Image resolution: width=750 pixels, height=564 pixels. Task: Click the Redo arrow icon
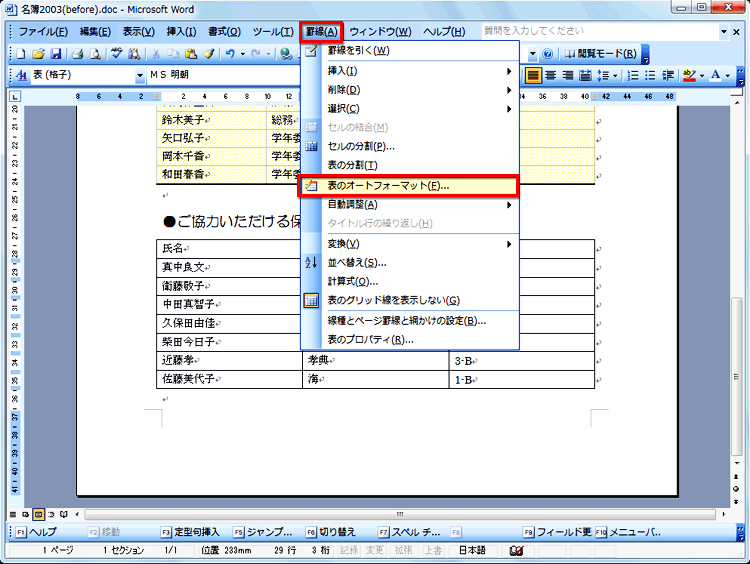(x=256, y=54)
